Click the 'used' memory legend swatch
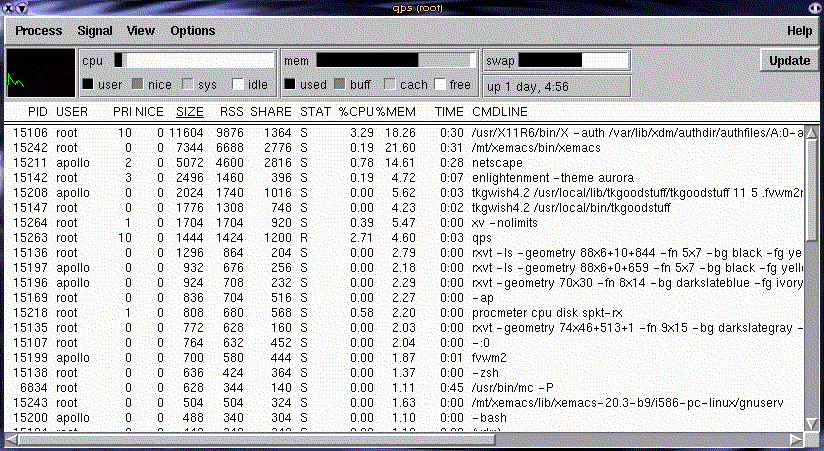The image size is (824, 451). pyautogui.click(x=291, y=85)
